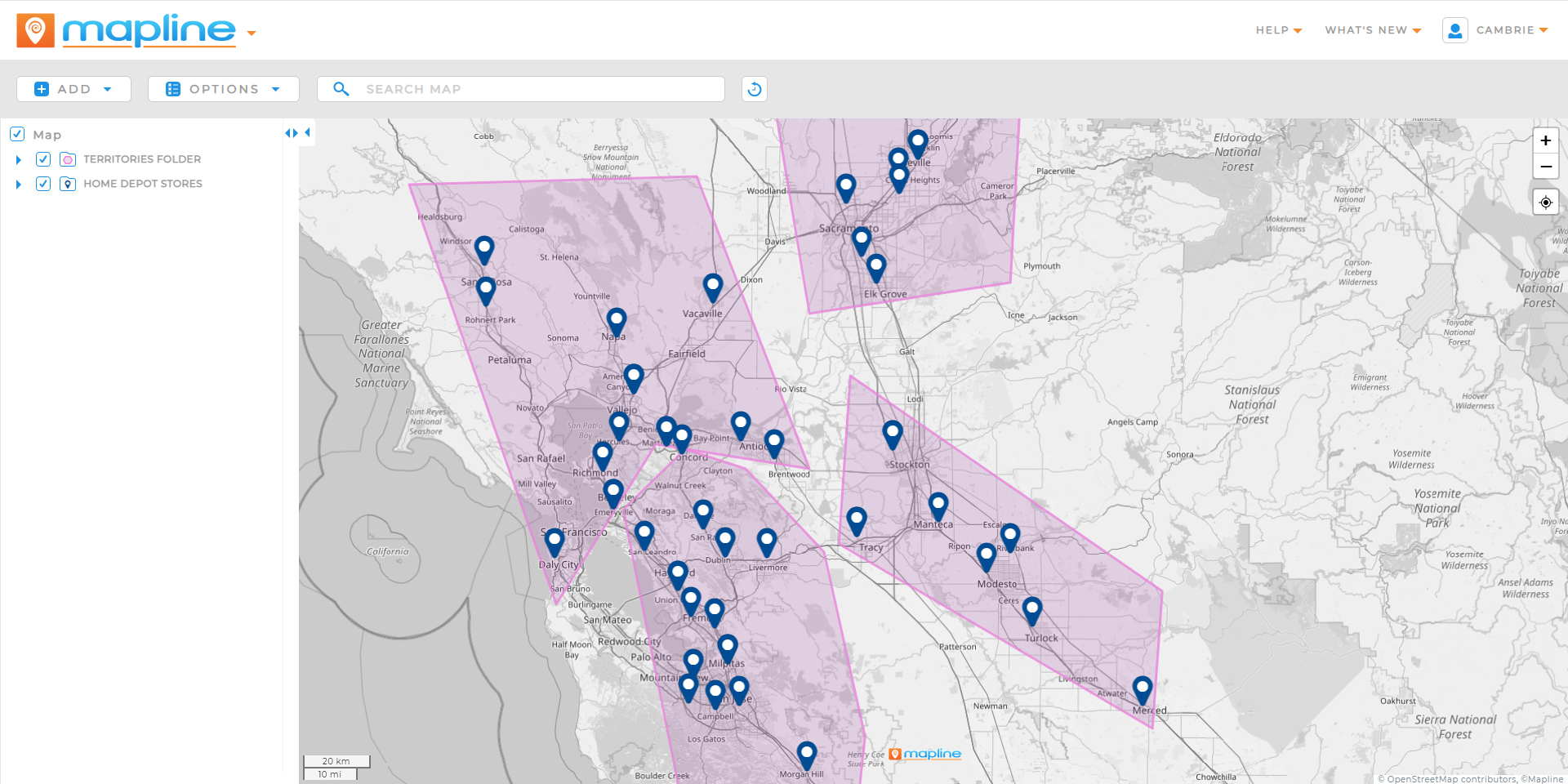Click the store pin at Napa
The width and height of the screenshot is (1568, 784).
point(617,323)
